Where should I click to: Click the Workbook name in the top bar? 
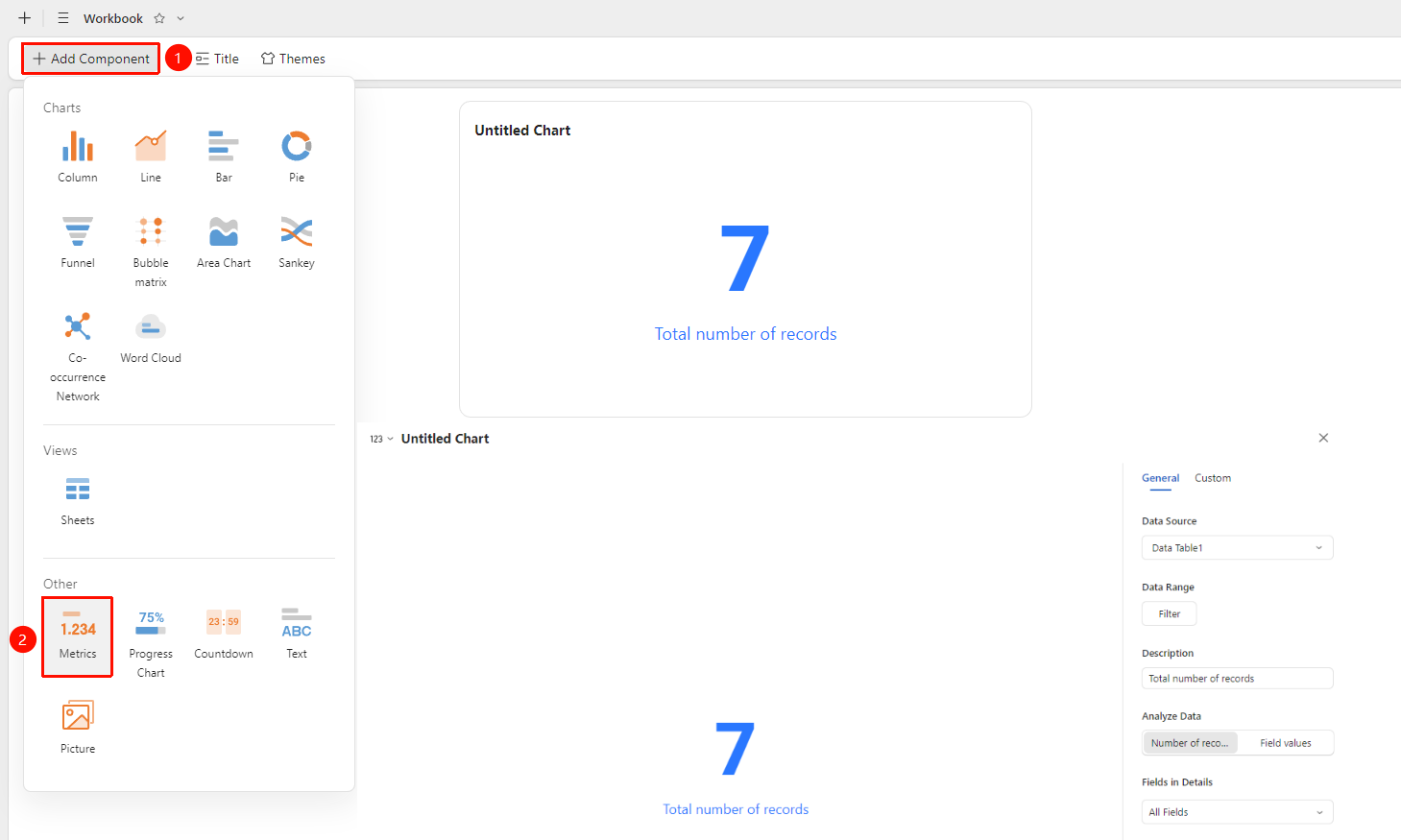(113, 18)
